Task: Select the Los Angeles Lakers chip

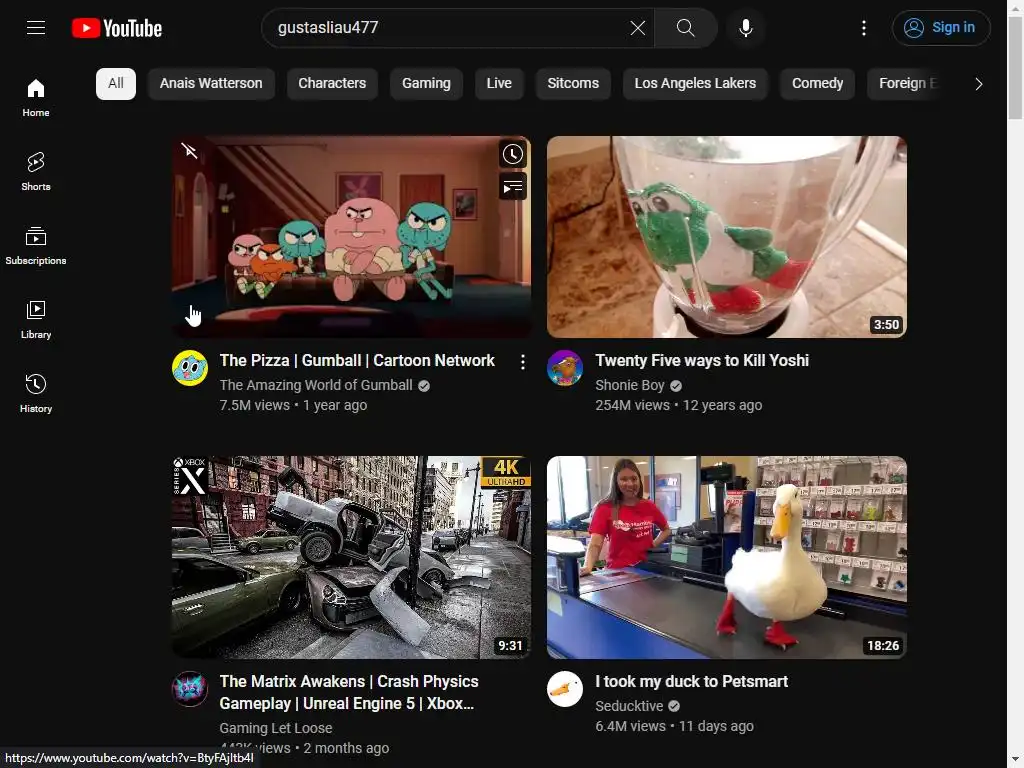Action: tap(695, 84)
